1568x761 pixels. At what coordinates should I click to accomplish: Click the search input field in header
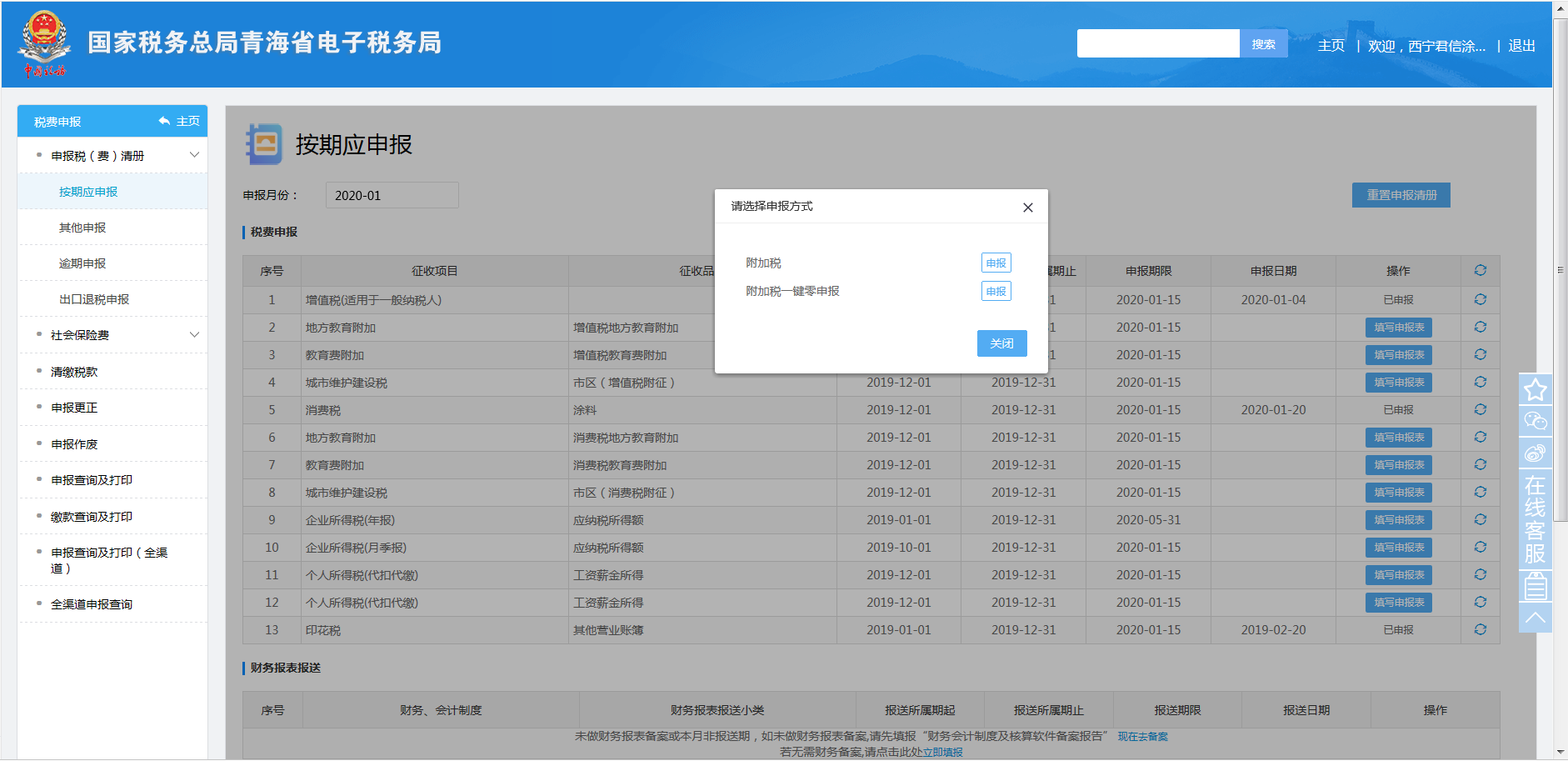tap(1157, 44)
